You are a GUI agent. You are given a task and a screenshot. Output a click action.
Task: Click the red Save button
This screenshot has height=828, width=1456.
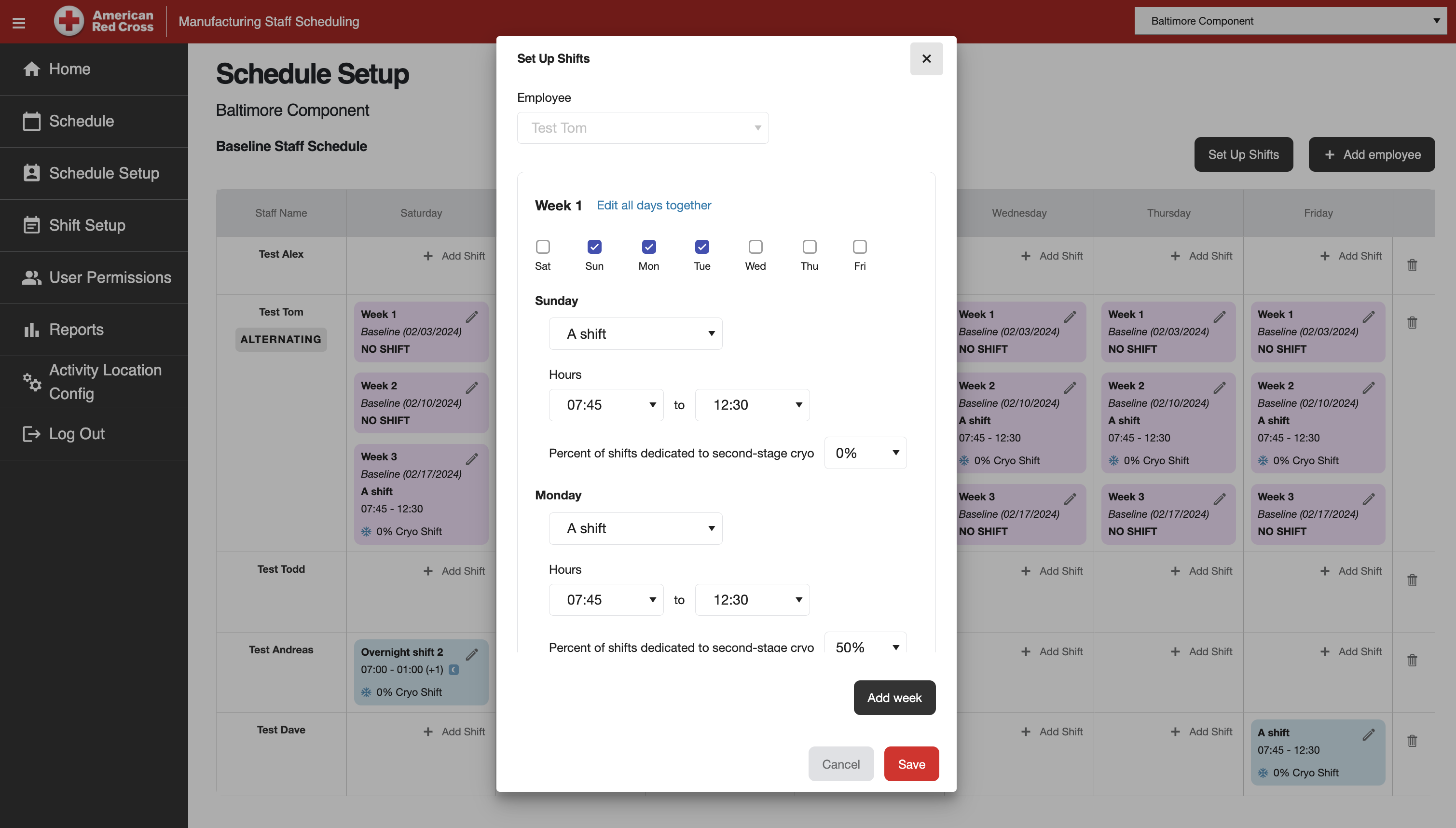tap(911, 764)
